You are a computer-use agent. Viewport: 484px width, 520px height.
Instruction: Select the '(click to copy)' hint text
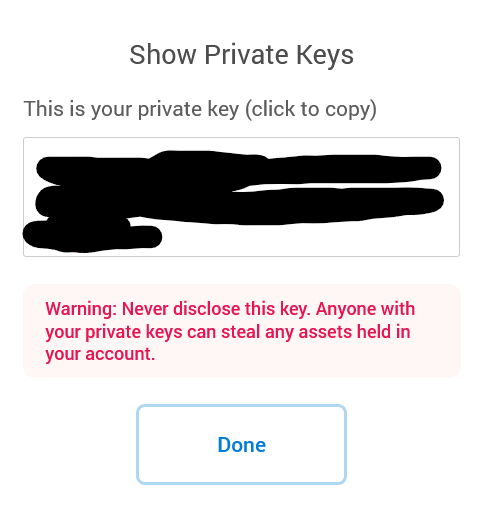pyautogui.click(x=311, y=109)
